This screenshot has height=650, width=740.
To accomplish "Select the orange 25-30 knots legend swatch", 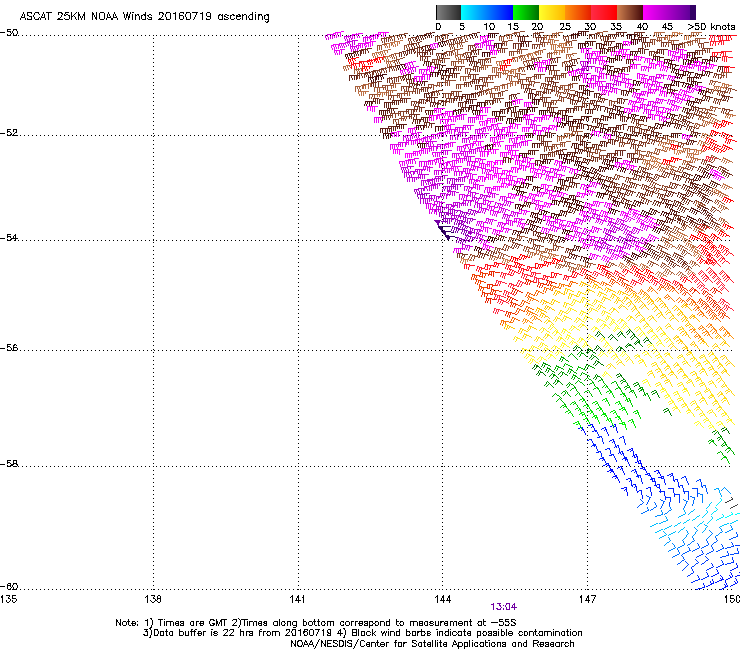I will (578, 12).
